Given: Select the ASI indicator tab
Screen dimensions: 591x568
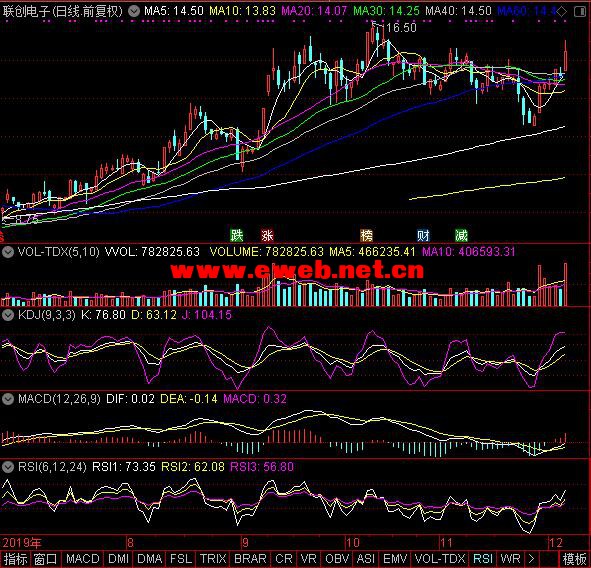Looking at the screenshot, I should tap(366, 559).
